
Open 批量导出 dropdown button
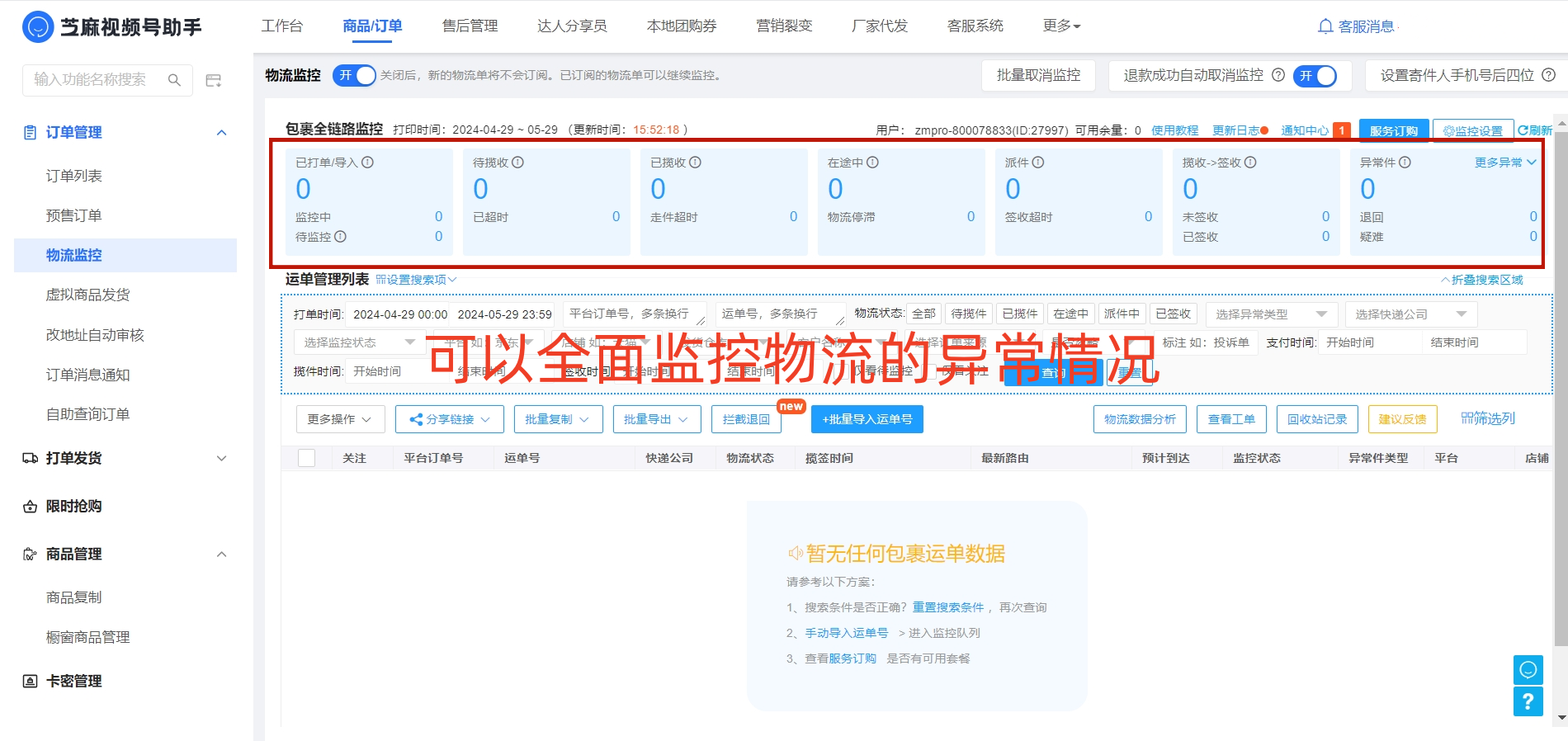(657, 419)
